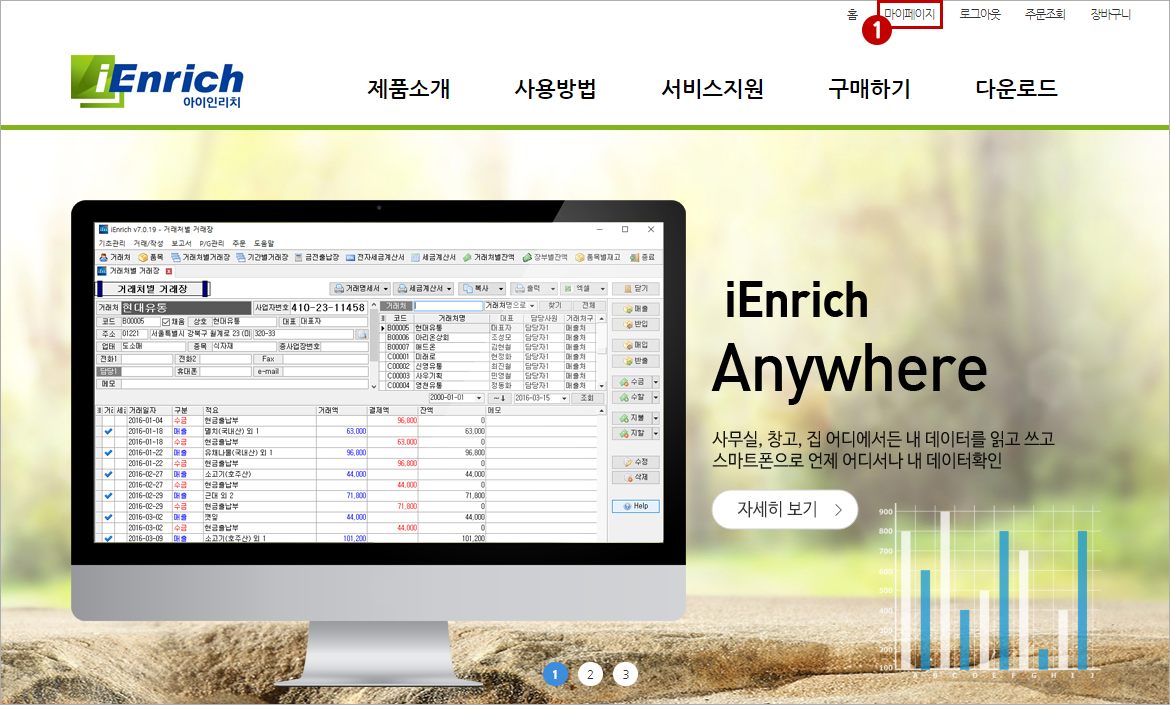The image size is (1170, 705).
Task: Click 품목별재고 toolbar icon in iEnrich app
Action: pos(598,257)
